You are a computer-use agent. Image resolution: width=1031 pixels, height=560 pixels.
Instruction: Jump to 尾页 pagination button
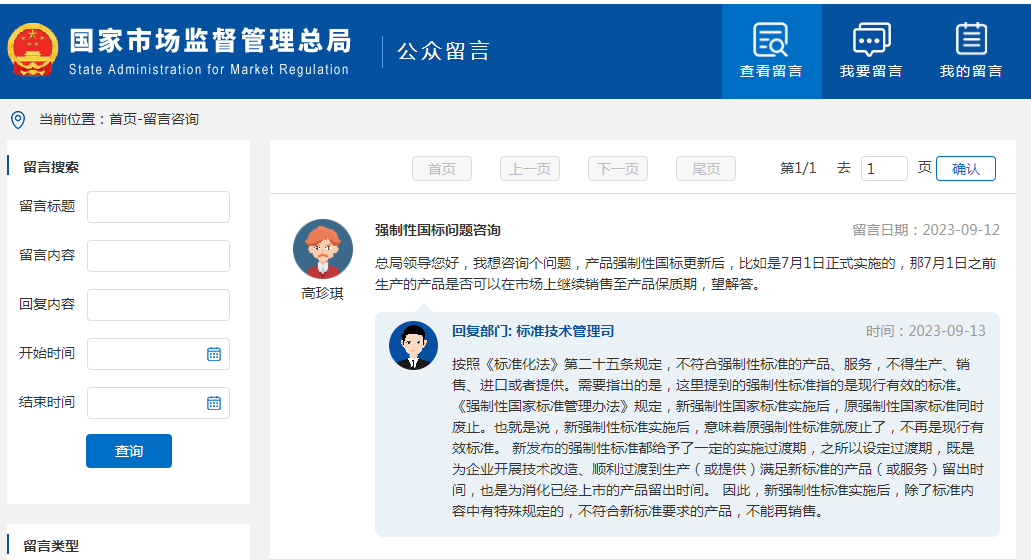(x=706, y=169)
